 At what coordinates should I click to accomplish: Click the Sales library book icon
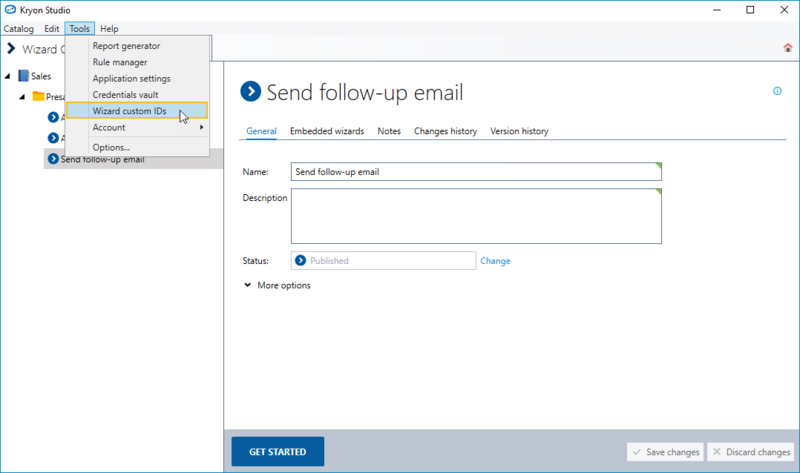tap(23, 76)
